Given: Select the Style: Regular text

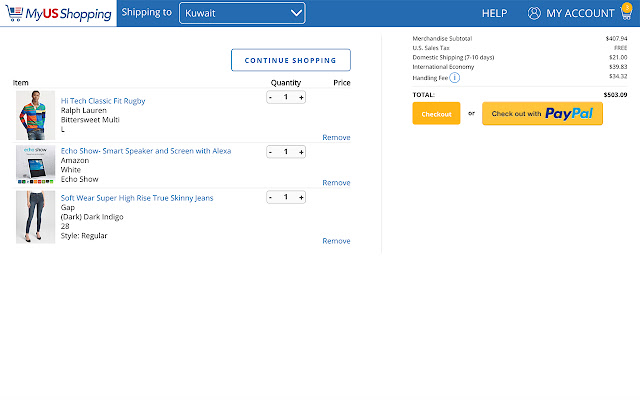Looking at the screenshot, I should pos(84,236).
